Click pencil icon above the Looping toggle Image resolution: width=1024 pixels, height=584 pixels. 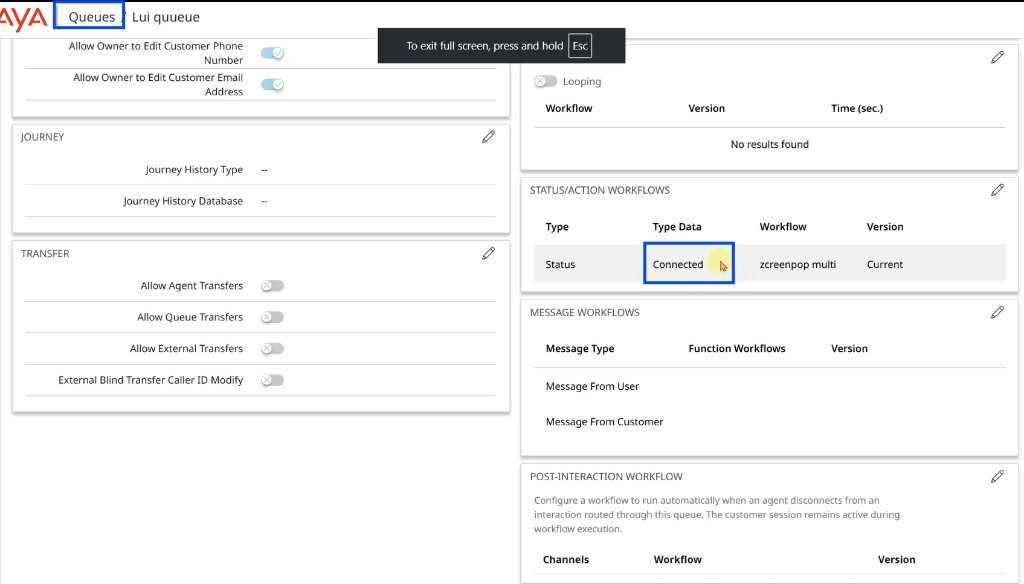[x=997, y=57]
